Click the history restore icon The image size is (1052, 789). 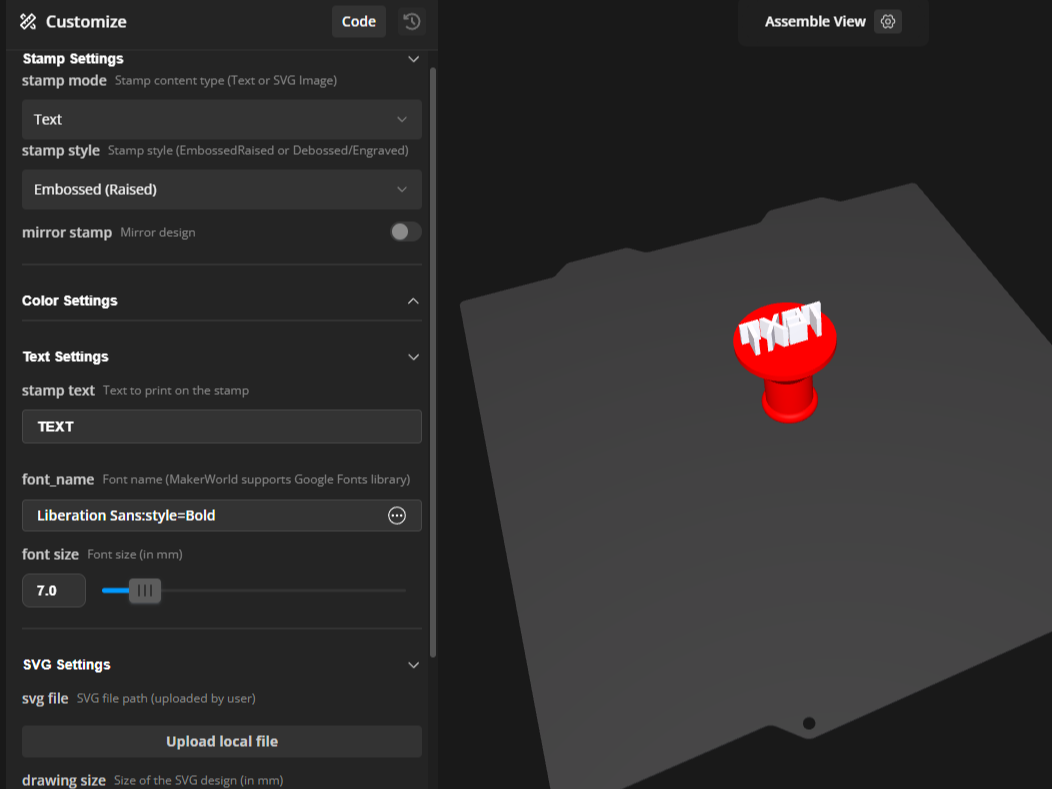pos(411,21)
